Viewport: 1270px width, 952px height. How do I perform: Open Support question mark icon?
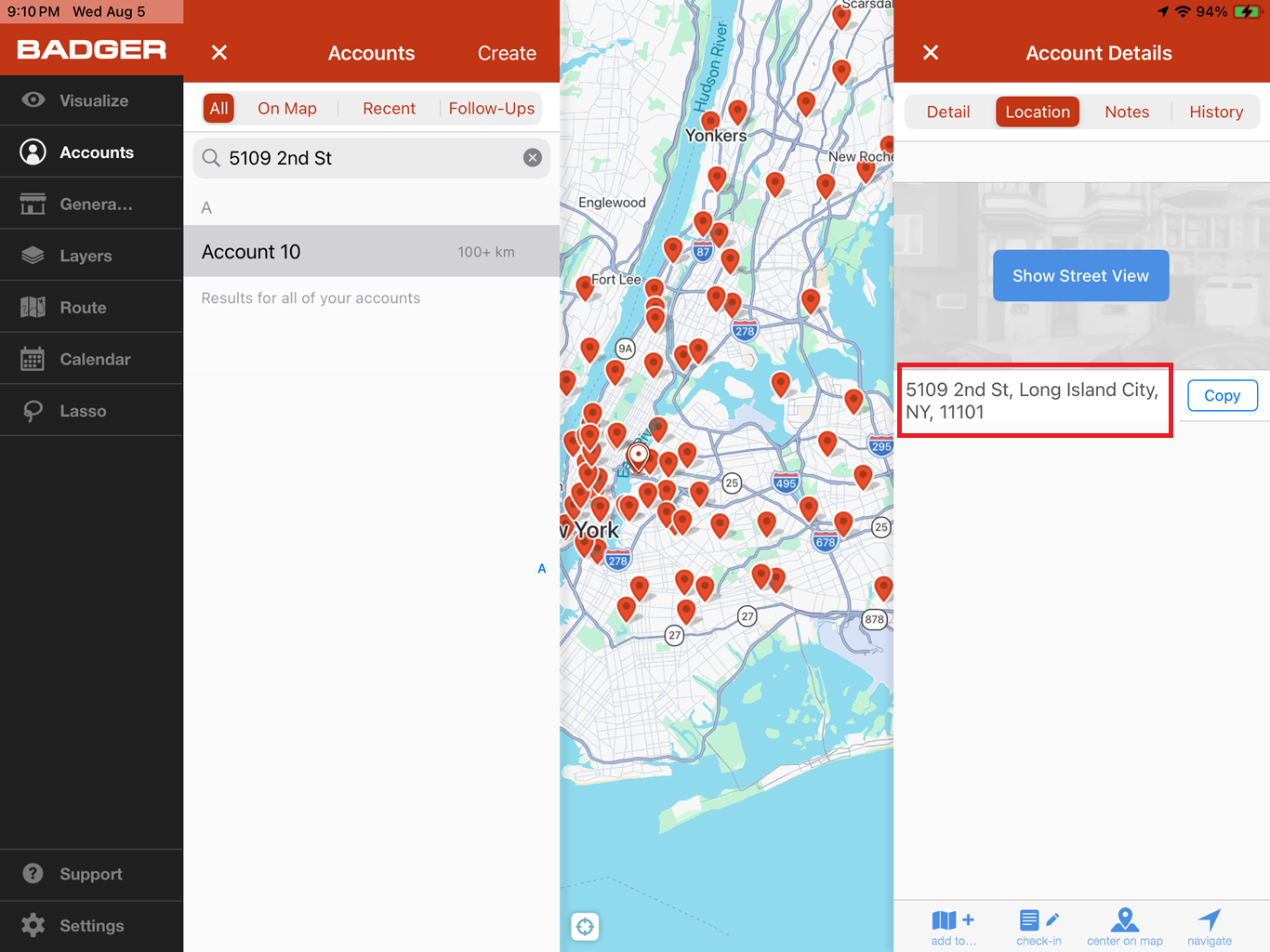point(33,874)
